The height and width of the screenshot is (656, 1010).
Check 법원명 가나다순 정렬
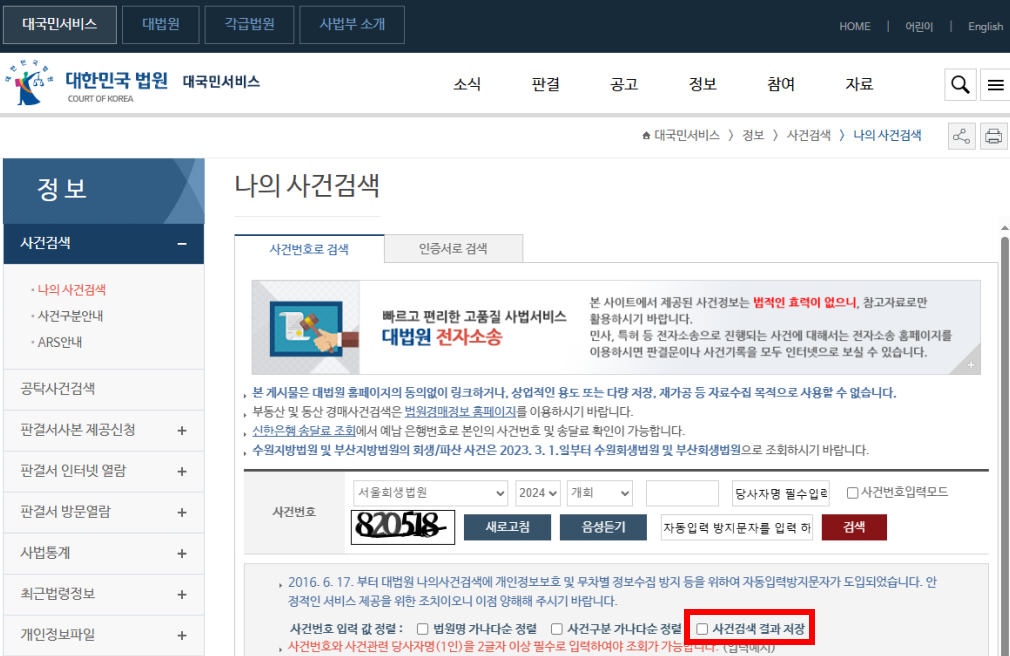pyautogui.click(x=423, y=629)
